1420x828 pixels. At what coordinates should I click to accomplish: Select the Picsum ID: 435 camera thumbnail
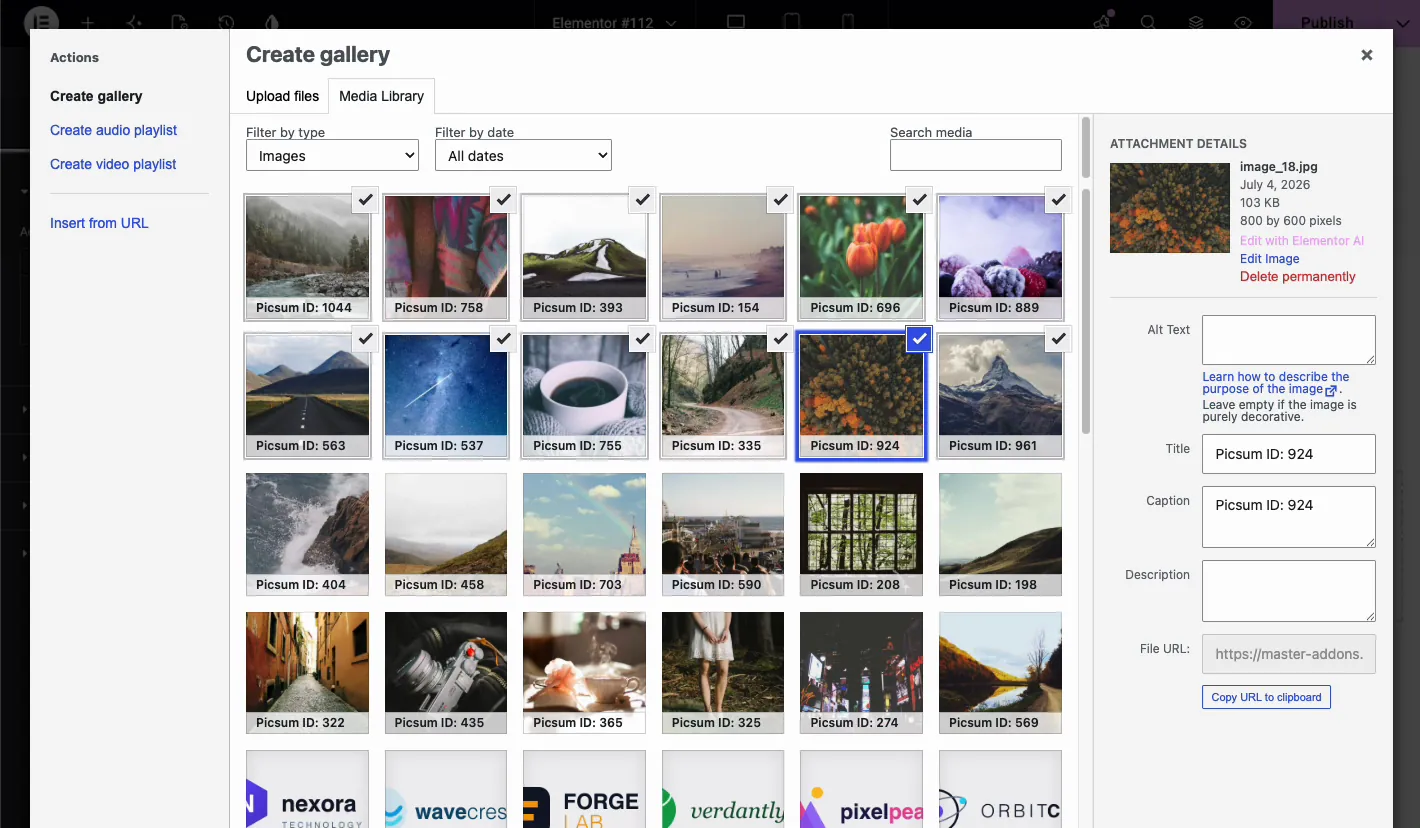click(x=446, y=673)
